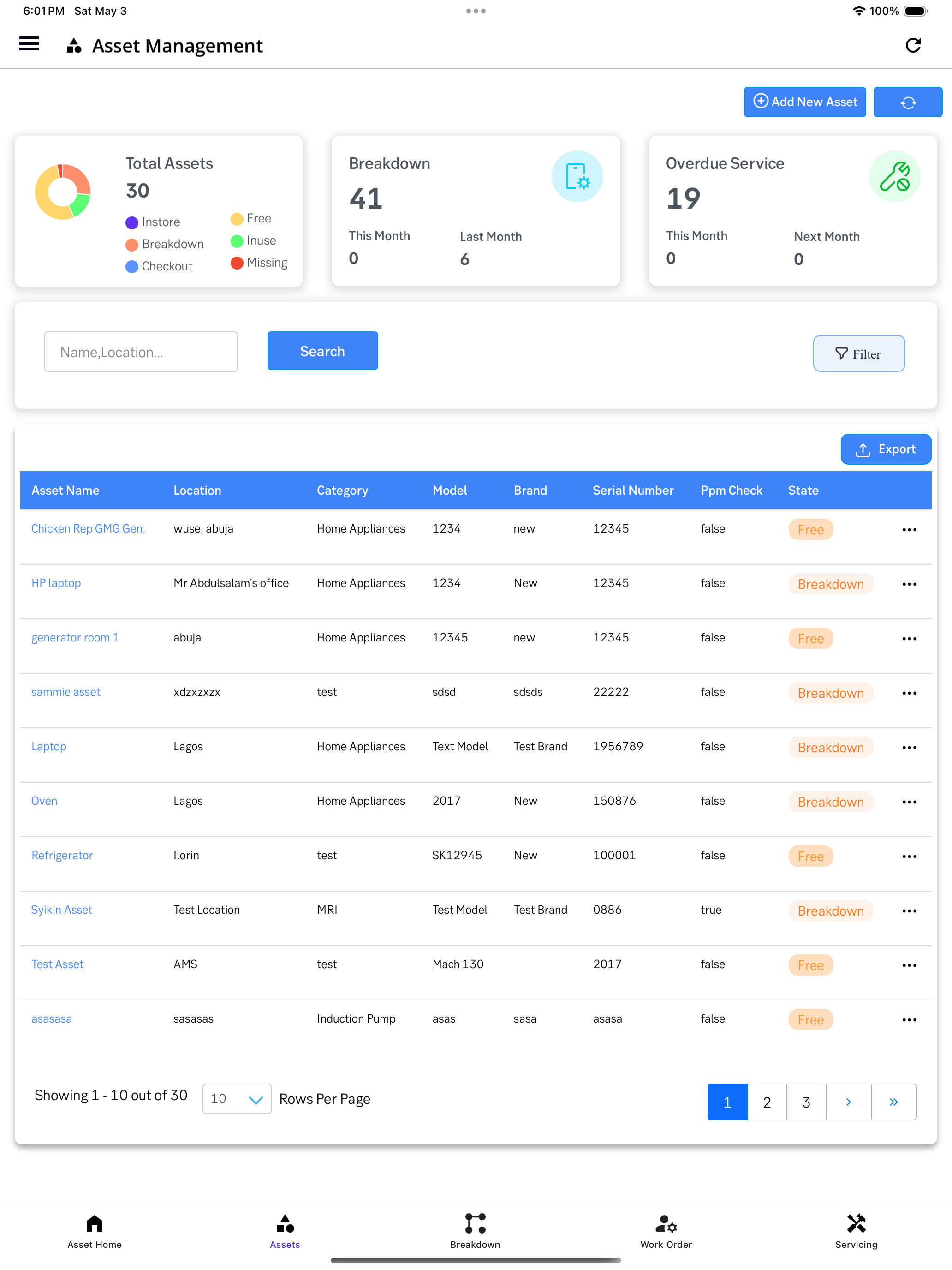Click the Total Assets donut chart
The width and height of the screenshot is (952, 1270).
[63, 192]
